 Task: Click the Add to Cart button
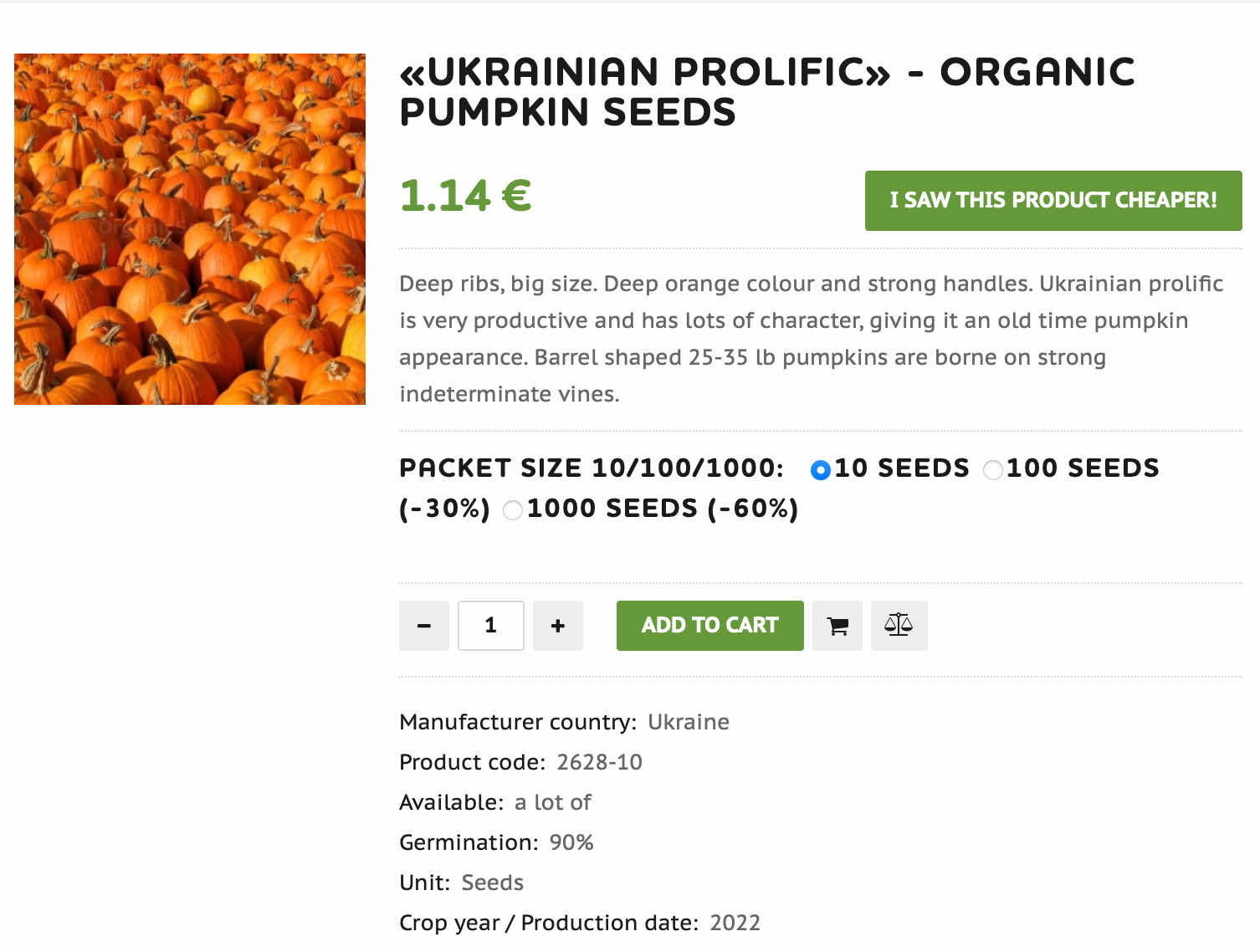pyautogui.click(x=710, y=626)
